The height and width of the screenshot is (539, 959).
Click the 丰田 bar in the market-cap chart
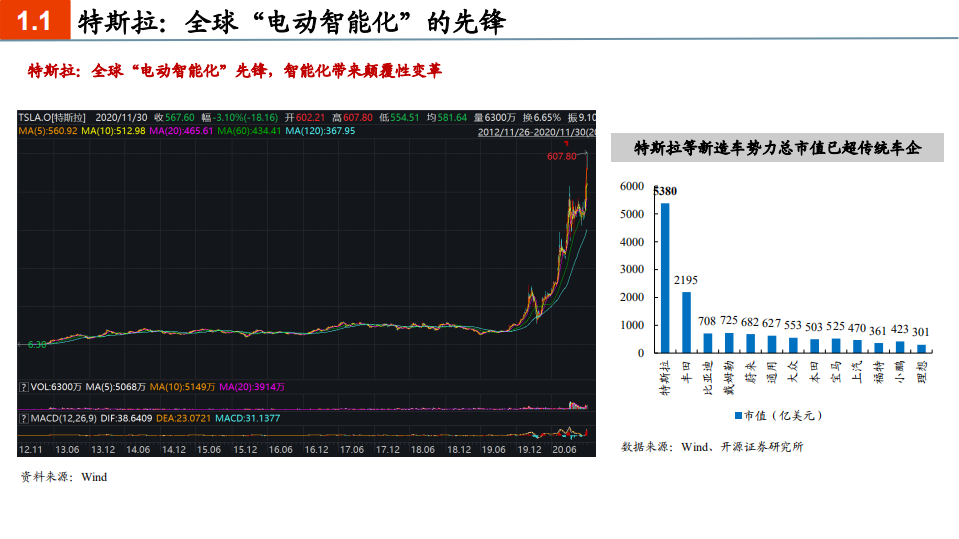coord(686,322)
